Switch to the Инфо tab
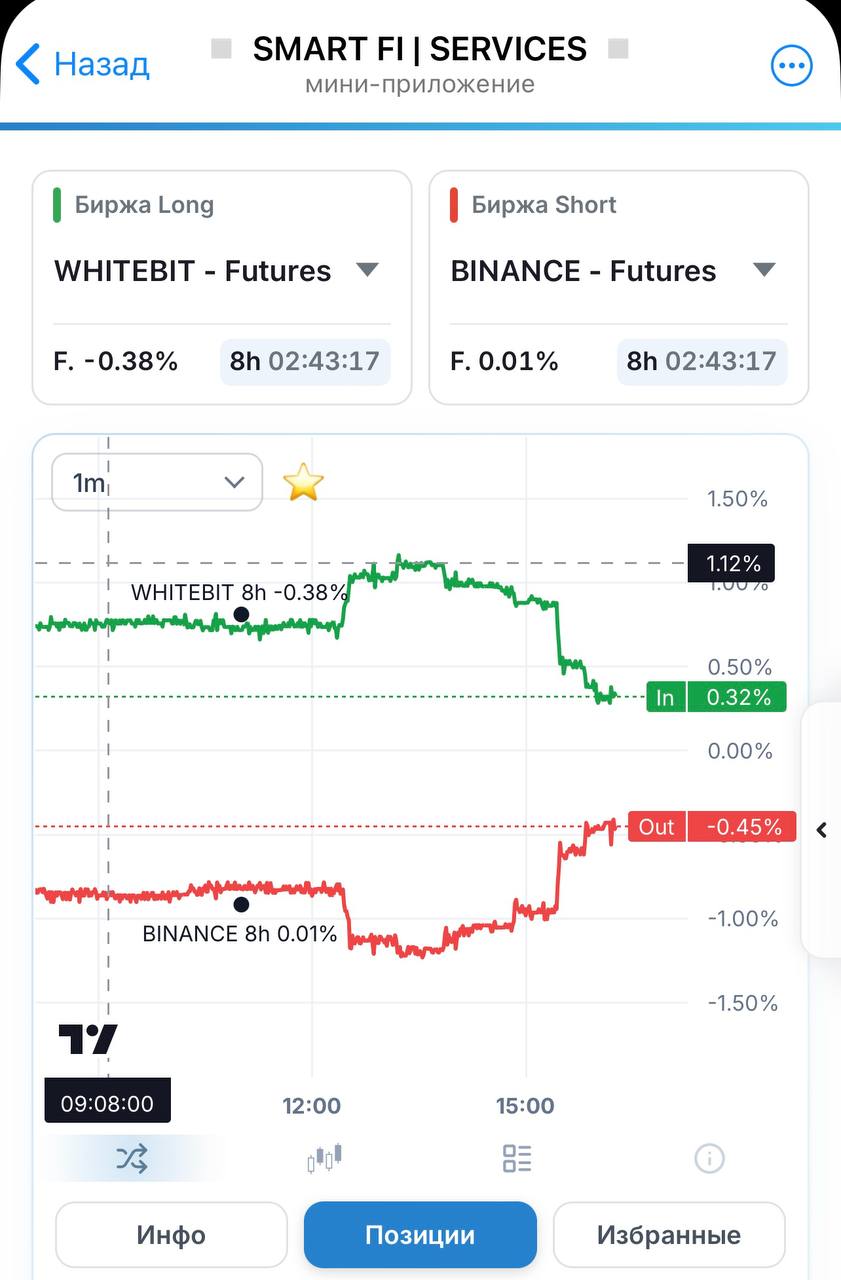 [171, 1235]
